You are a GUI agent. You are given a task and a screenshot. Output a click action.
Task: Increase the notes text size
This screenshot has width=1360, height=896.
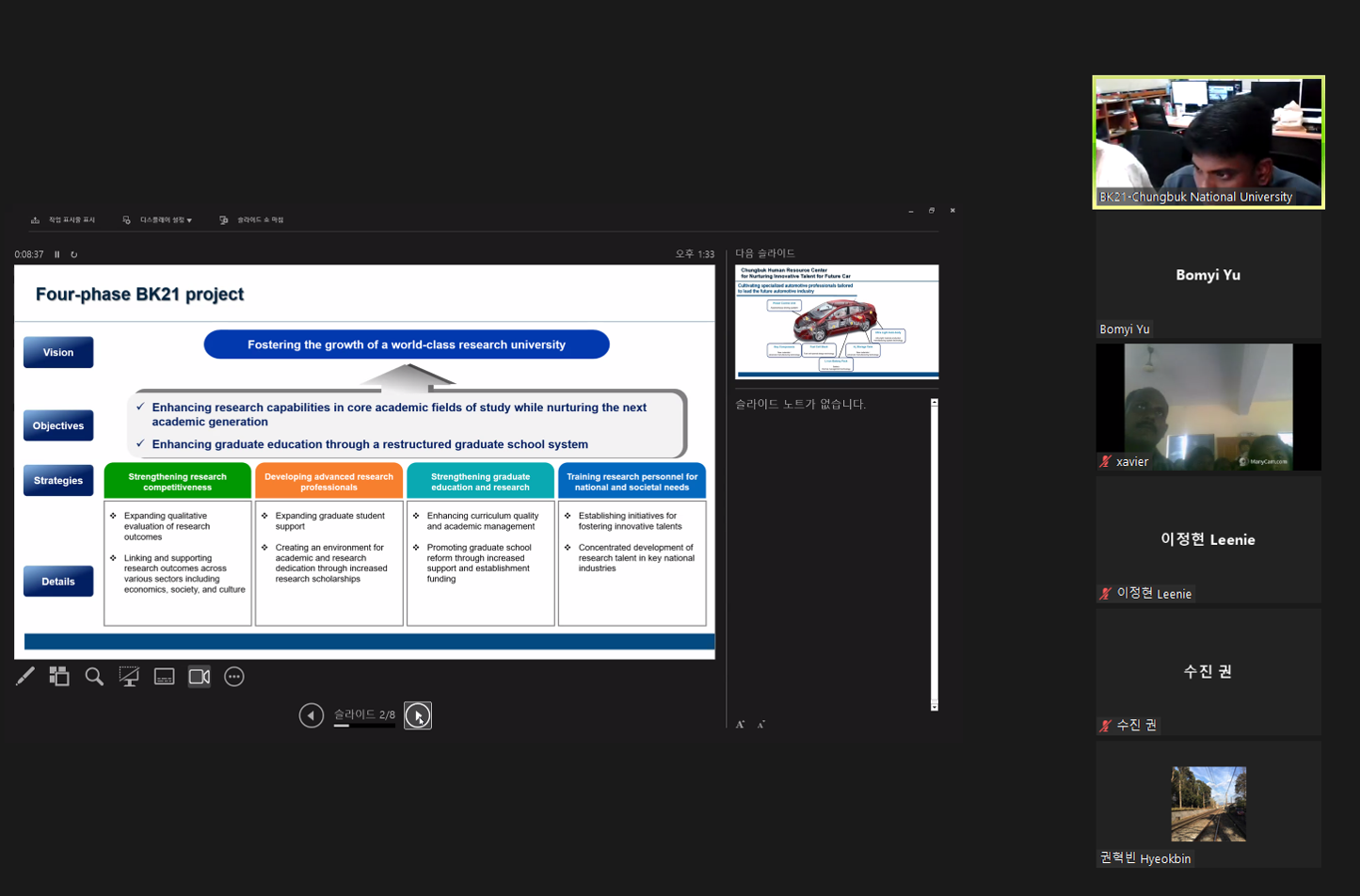click(x=741, y=724)
